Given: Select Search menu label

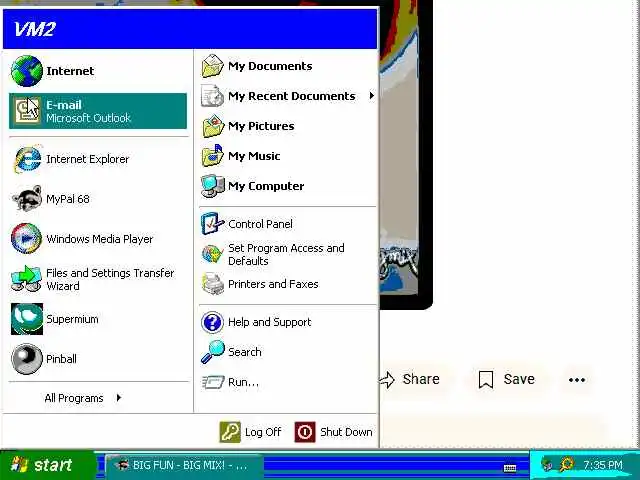Looking at the screenshot, I should [244, 352].
